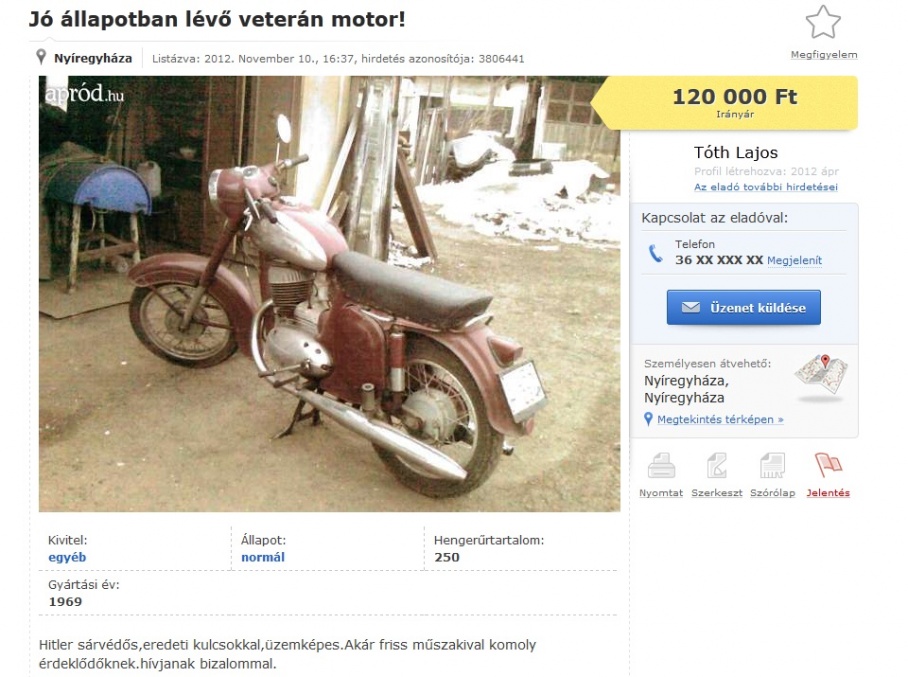Viewport: 908px width, 677px height.
Task: Click the Jelentés report label
Action: pyautogui.click(x=828, y=493)
